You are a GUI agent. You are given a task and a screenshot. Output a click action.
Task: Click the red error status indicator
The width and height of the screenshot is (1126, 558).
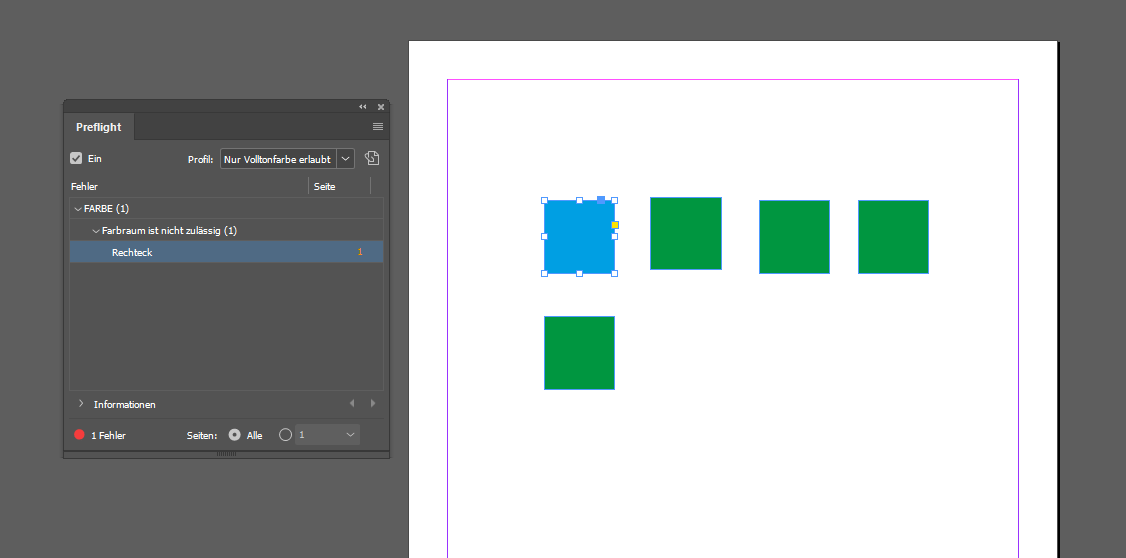click(x=79, y=435)
